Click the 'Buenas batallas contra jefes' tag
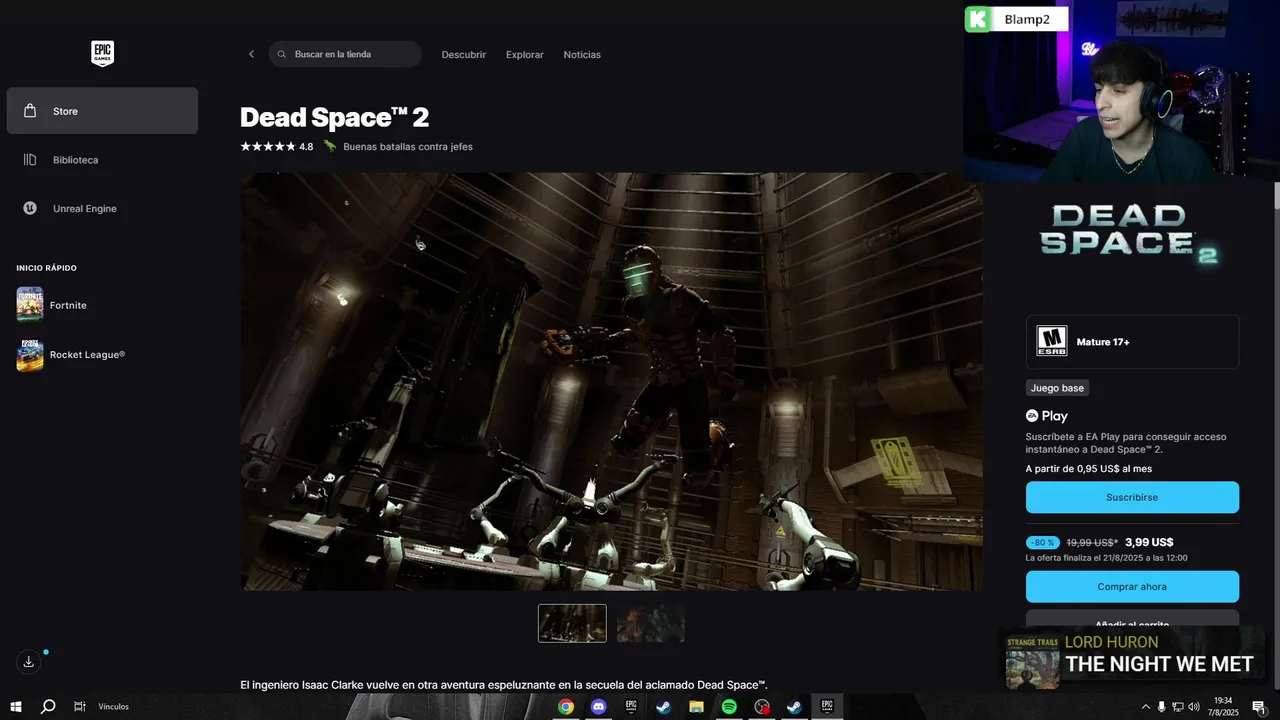1280x720 pixels. coord(408,147)
